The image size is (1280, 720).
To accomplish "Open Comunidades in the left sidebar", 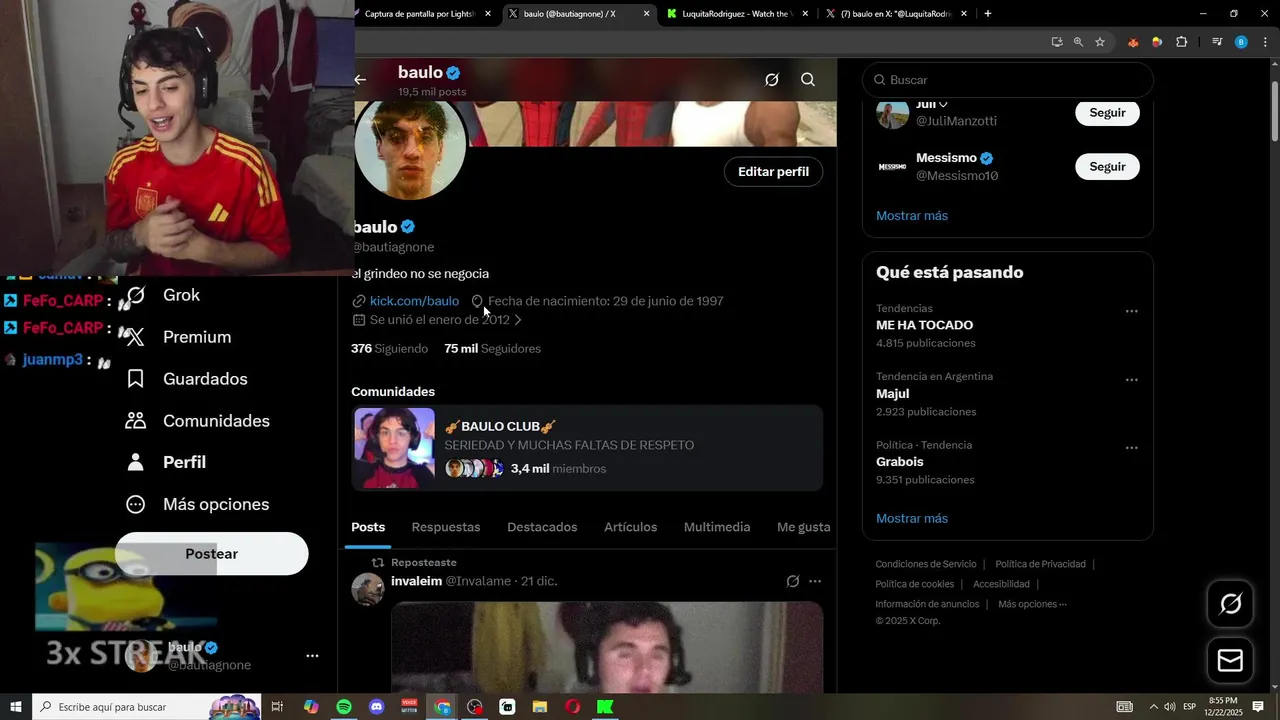I will pyautogui.click(x=199, y=421).
